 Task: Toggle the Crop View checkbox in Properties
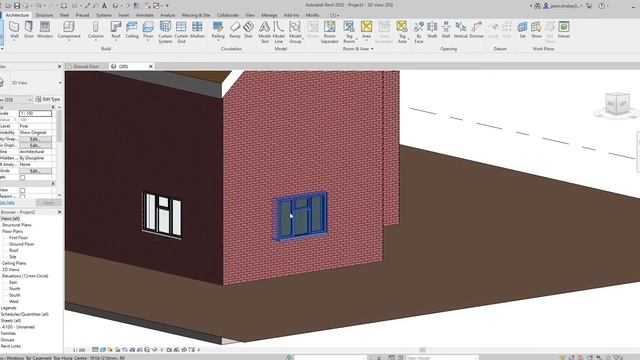[x=22, y=190]
